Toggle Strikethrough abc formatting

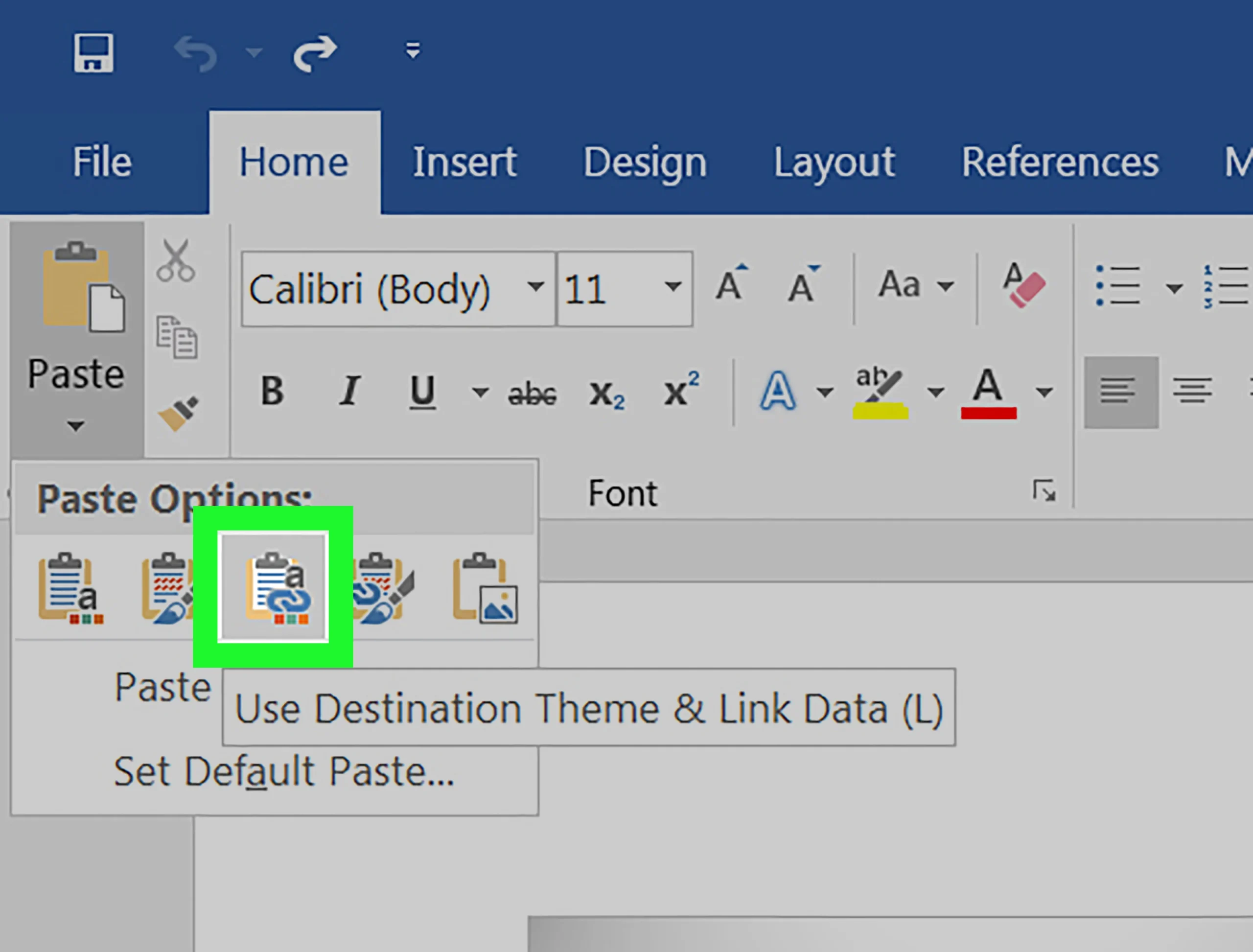pos(532,394)
